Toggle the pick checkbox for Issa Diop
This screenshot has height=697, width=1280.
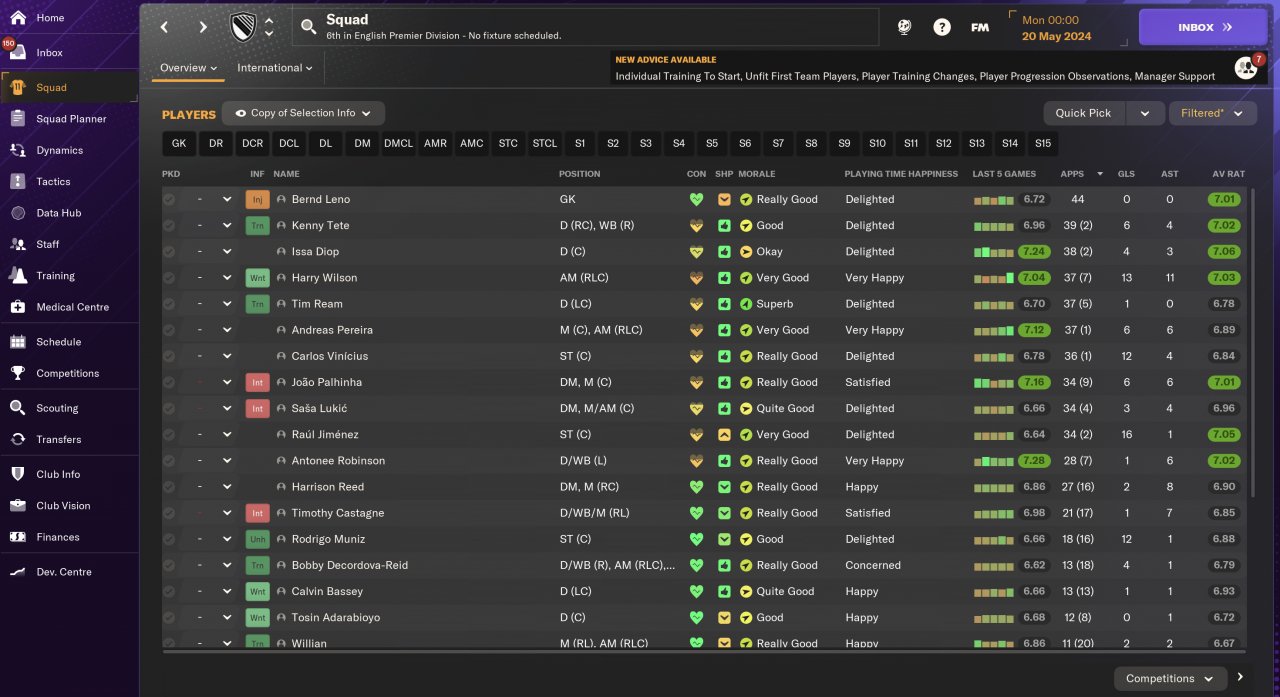pos(169,252)
